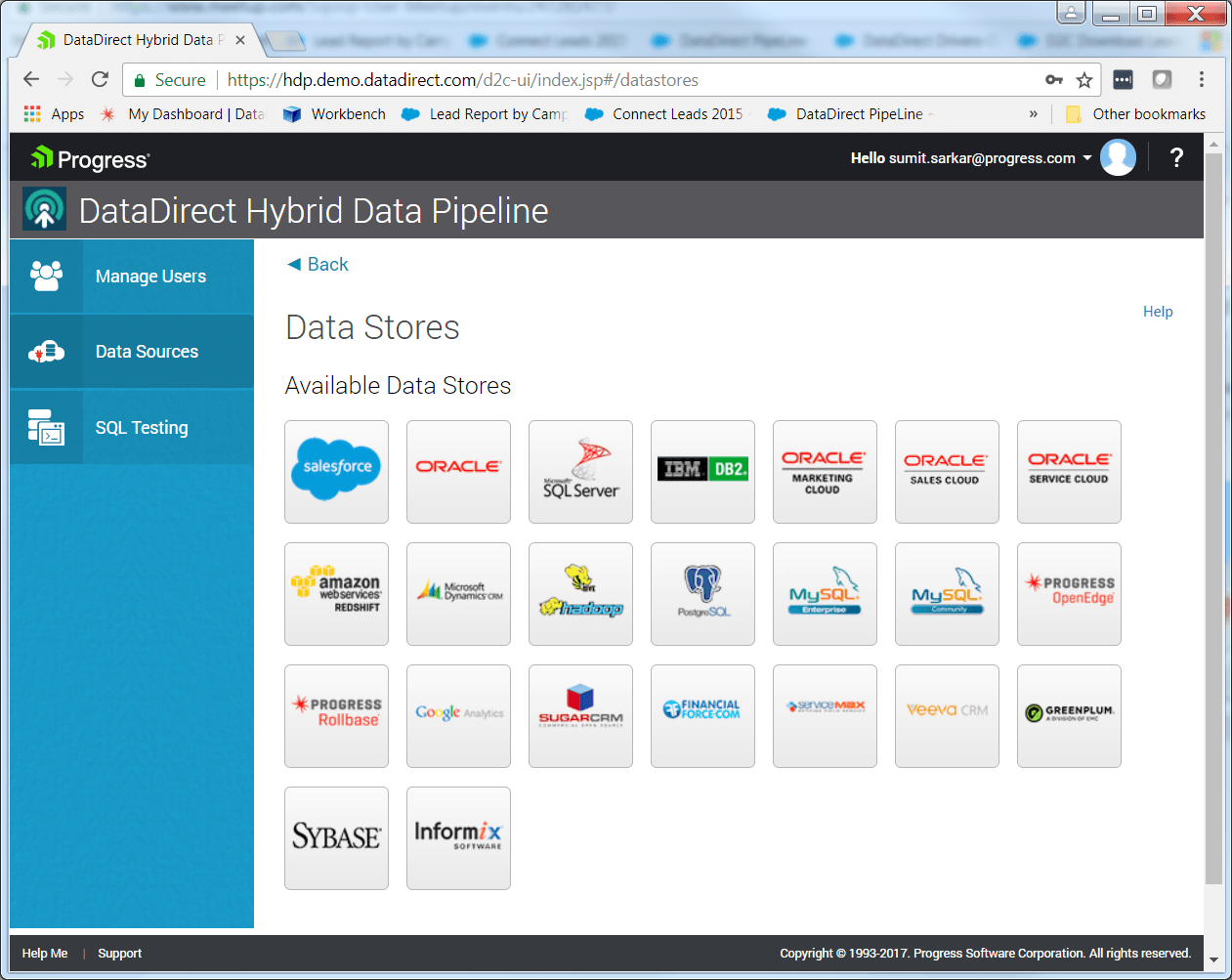
Task: Choose the Progress OpenEdge tile
Action: point(1069,593)
